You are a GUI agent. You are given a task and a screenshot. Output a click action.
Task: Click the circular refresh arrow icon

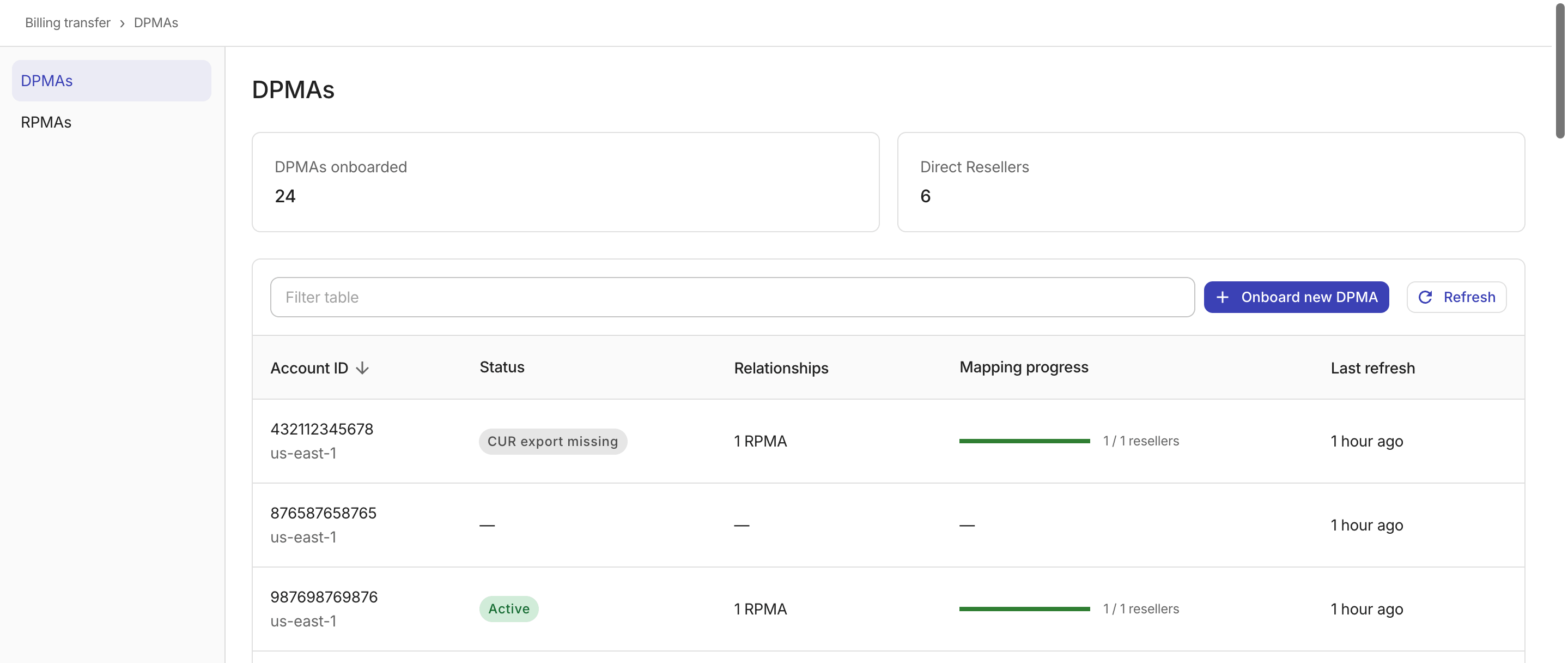1425,297
